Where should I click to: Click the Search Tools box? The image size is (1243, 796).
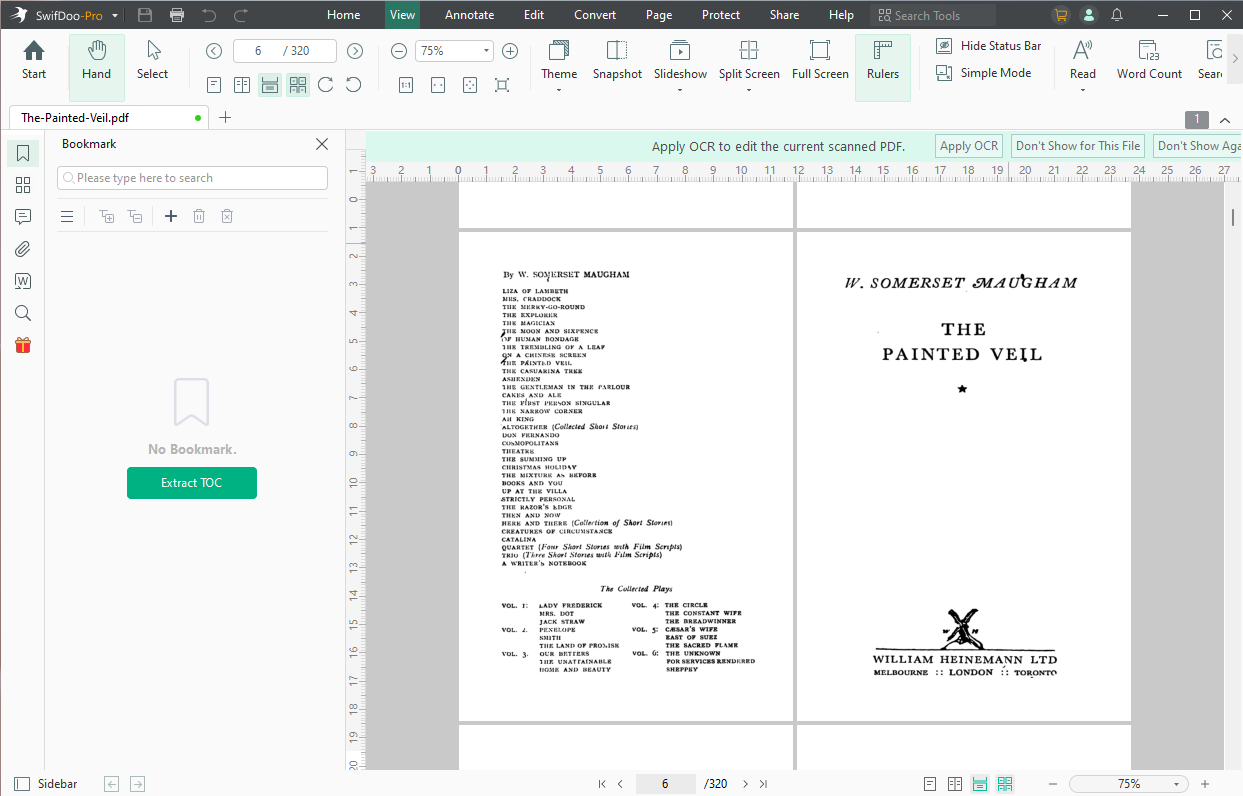click(933, 15)
